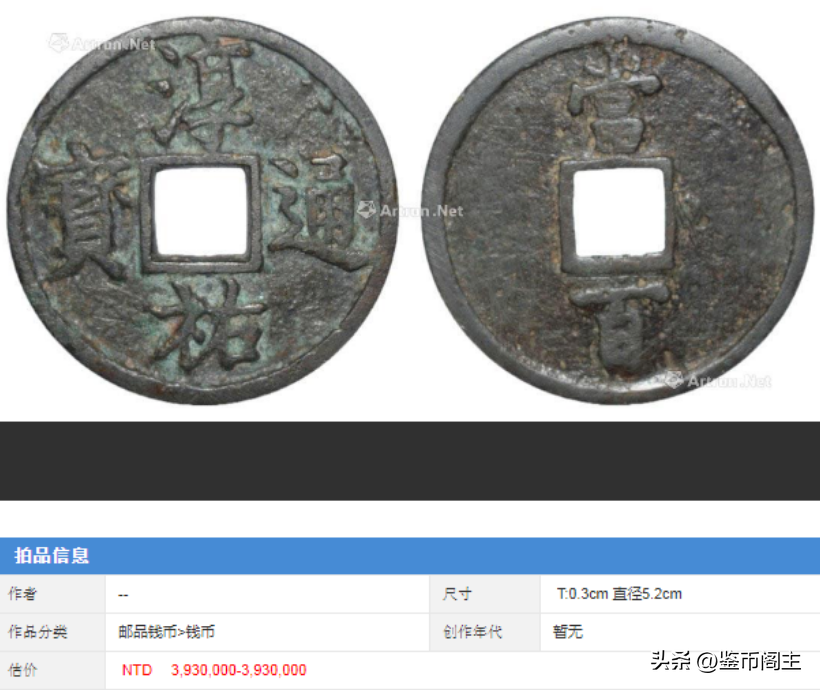Click the Artron.Net watermark between the two coins
Image resolution: width=820 pixels, height=690 pixels.
tap(411, 211)
